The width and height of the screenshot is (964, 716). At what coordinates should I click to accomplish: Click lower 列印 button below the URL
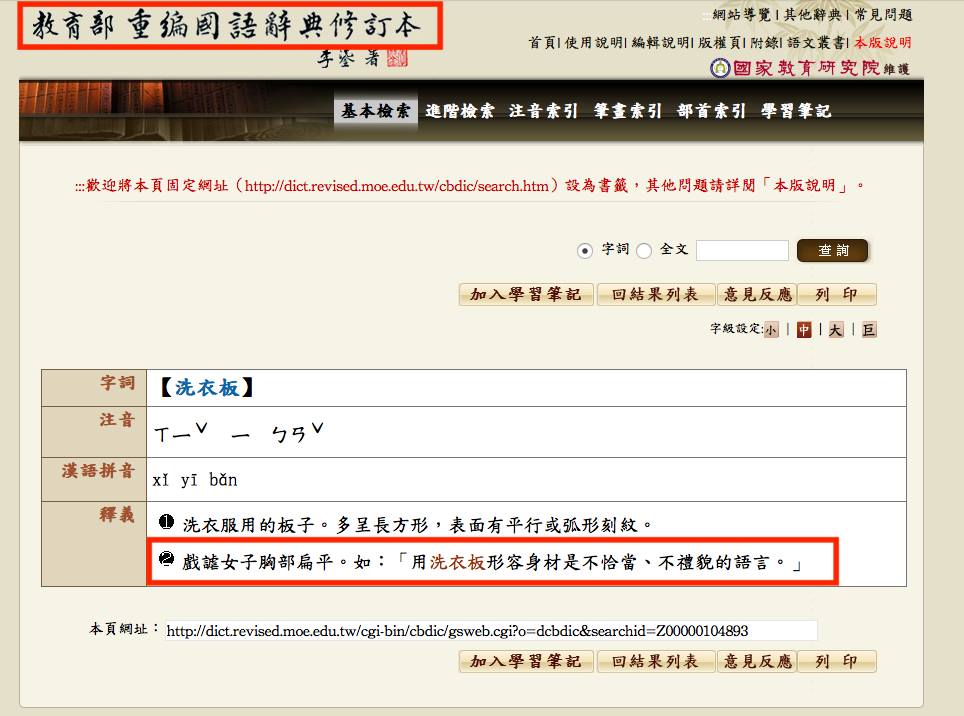(837, 661)
